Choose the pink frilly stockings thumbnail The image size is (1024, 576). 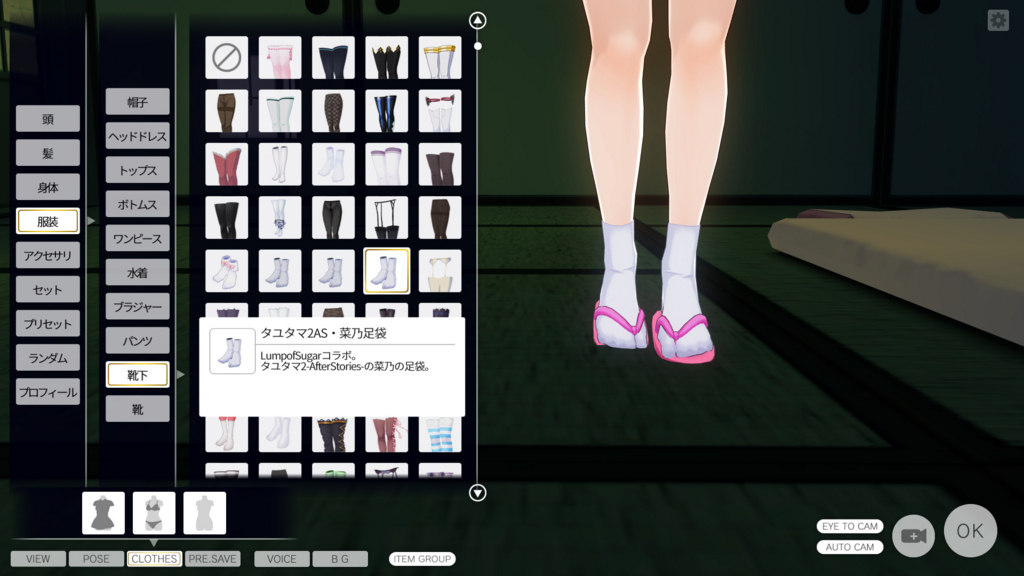coord(280,57)
